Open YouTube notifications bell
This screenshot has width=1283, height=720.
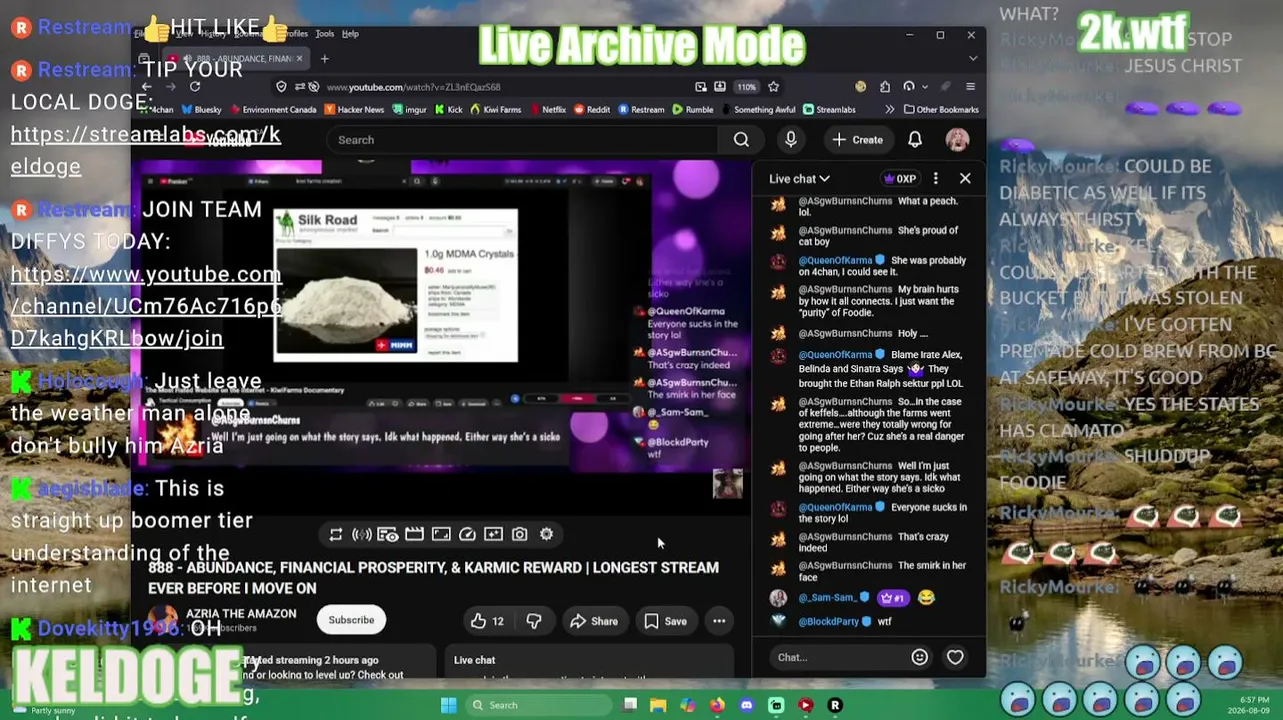(915, 140)
